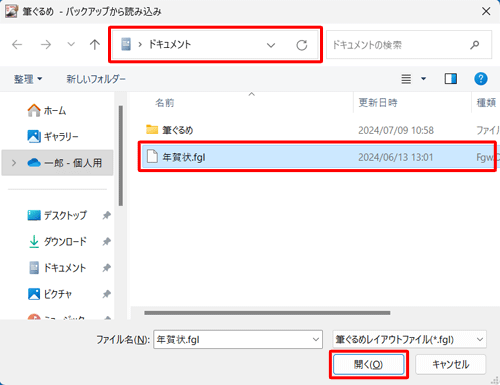Viewport: 500px width, 385px height.
Task: Open ドキュメント in the sidebar
Action: pos(57,268)
